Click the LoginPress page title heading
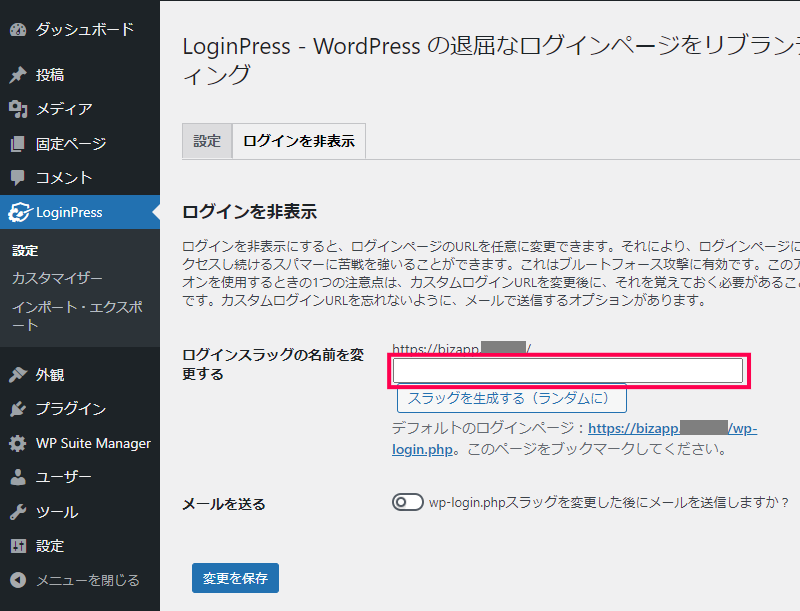800x611 pixels. click(x=491, y=60)
